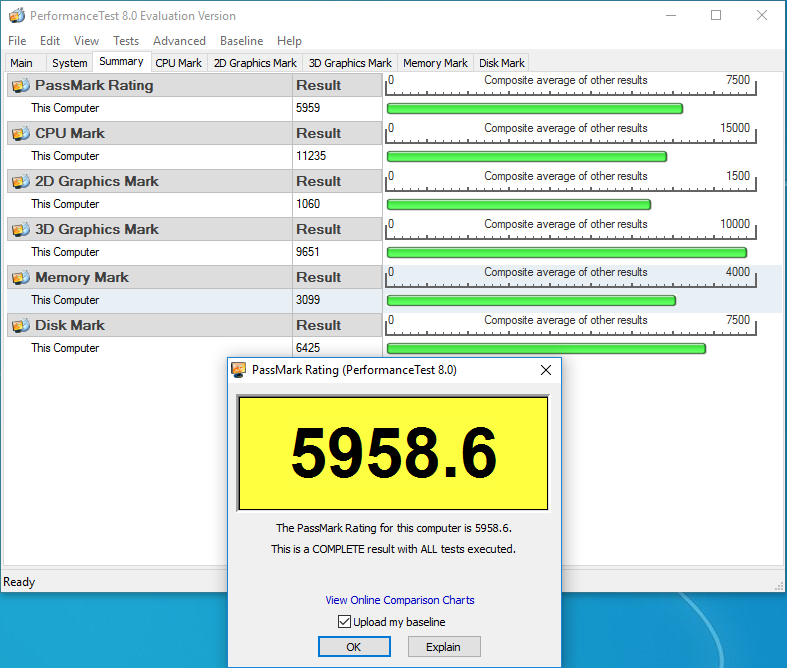Click the 3D Graphics Mark section icon

(x=21, y=229)
